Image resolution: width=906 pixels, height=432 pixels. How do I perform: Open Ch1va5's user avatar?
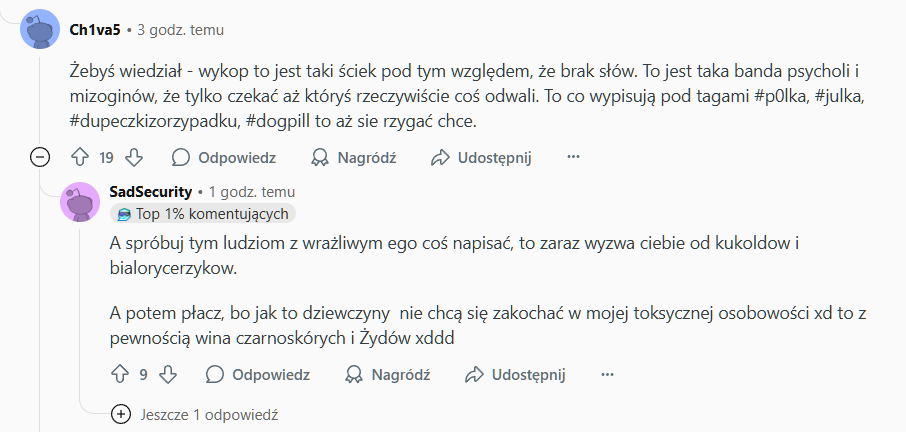click(x=39, y=29)
